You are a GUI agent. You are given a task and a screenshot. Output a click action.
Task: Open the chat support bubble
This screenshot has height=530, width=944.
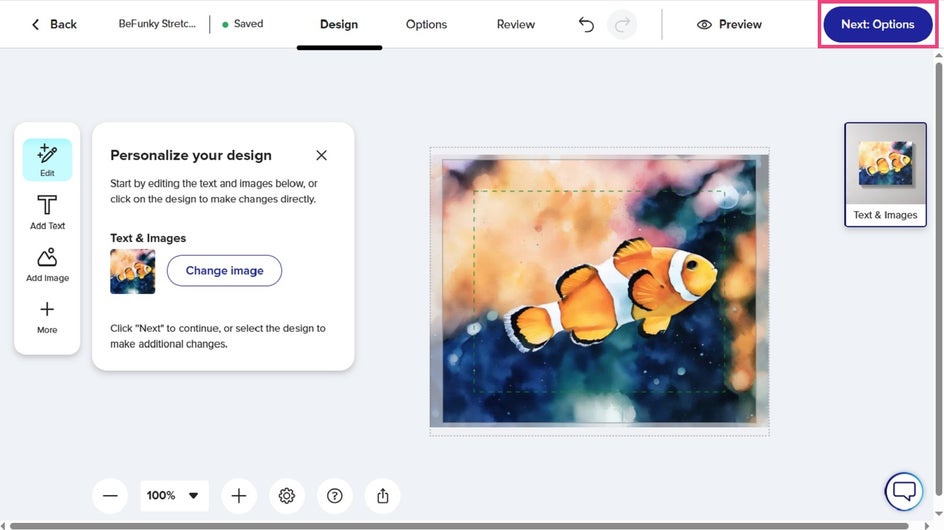click(904, 491)
